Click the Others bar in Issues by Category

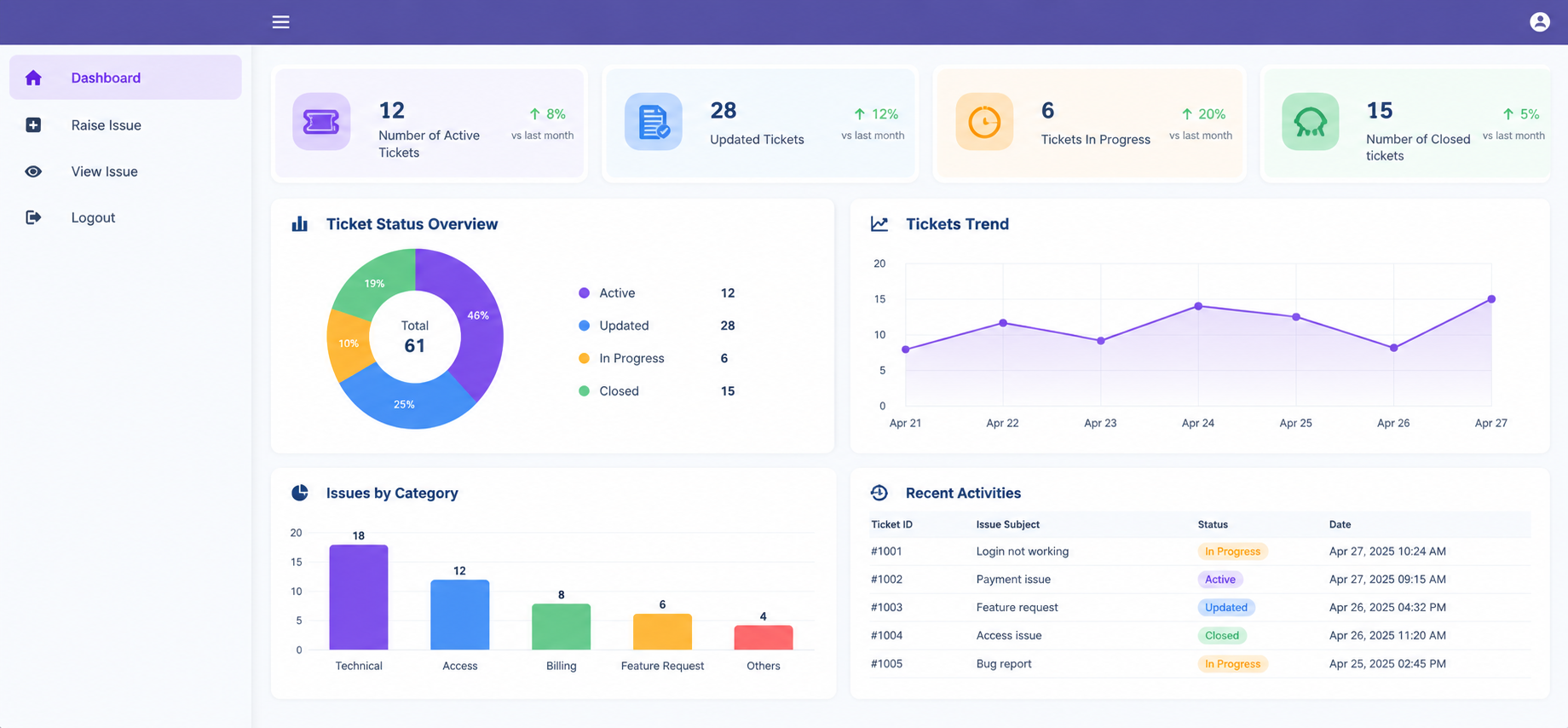pyautogui.click(x=764, y=638)
